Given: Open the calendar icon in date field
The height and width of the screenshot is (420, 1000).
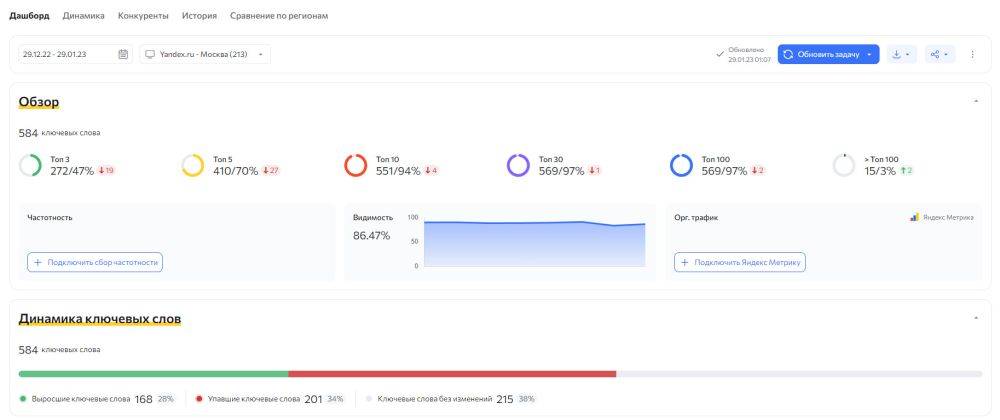Looking at the screenshot, I should click(123, 54).
